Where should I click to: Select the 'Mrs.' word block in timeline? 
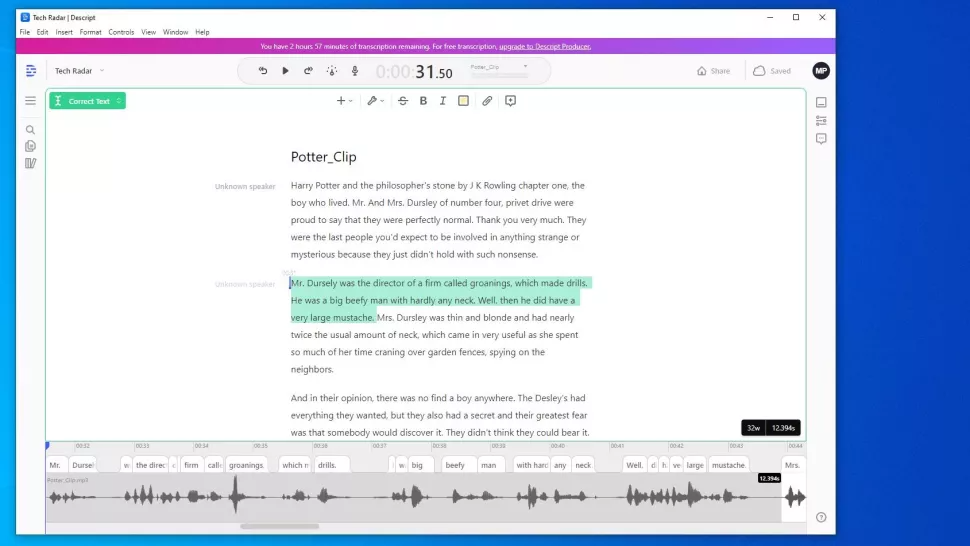792,465
